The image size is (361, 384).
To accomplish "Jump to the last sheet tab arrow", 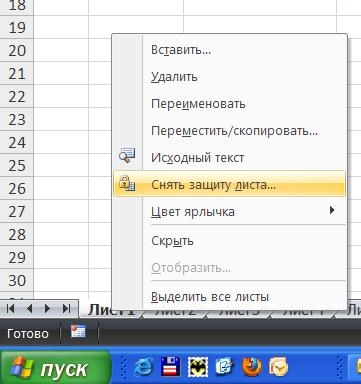I will click(66, 309).
